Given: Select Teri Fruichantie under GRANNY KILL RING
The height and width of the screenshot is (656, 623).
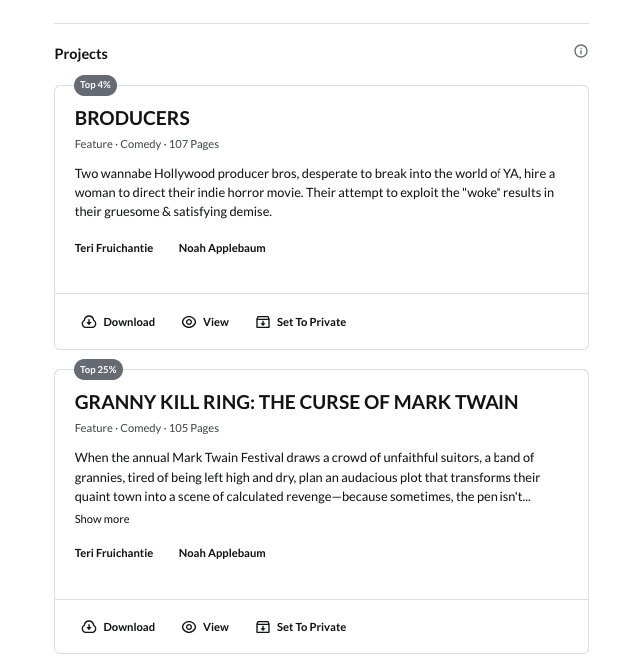Looking at the screenshot, I should 114,553.
